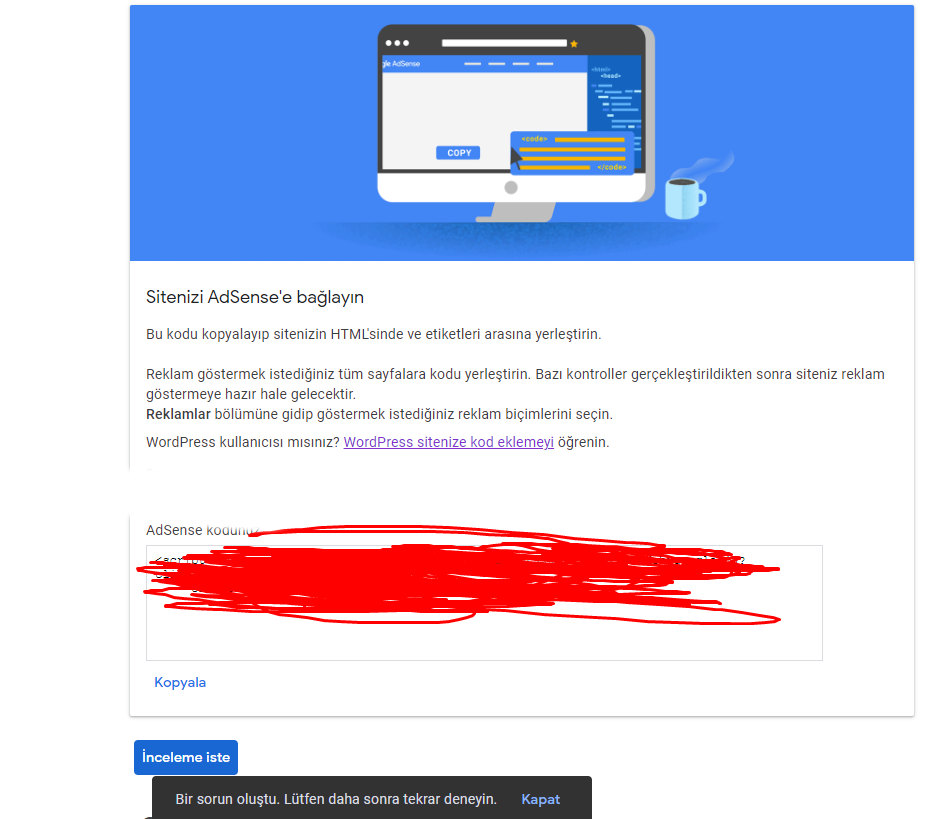Click the heading Sitenizi AdSense'e bağlayın
Image resolution: width=943 pixels, height=819 pixels.
pos(255,297)
